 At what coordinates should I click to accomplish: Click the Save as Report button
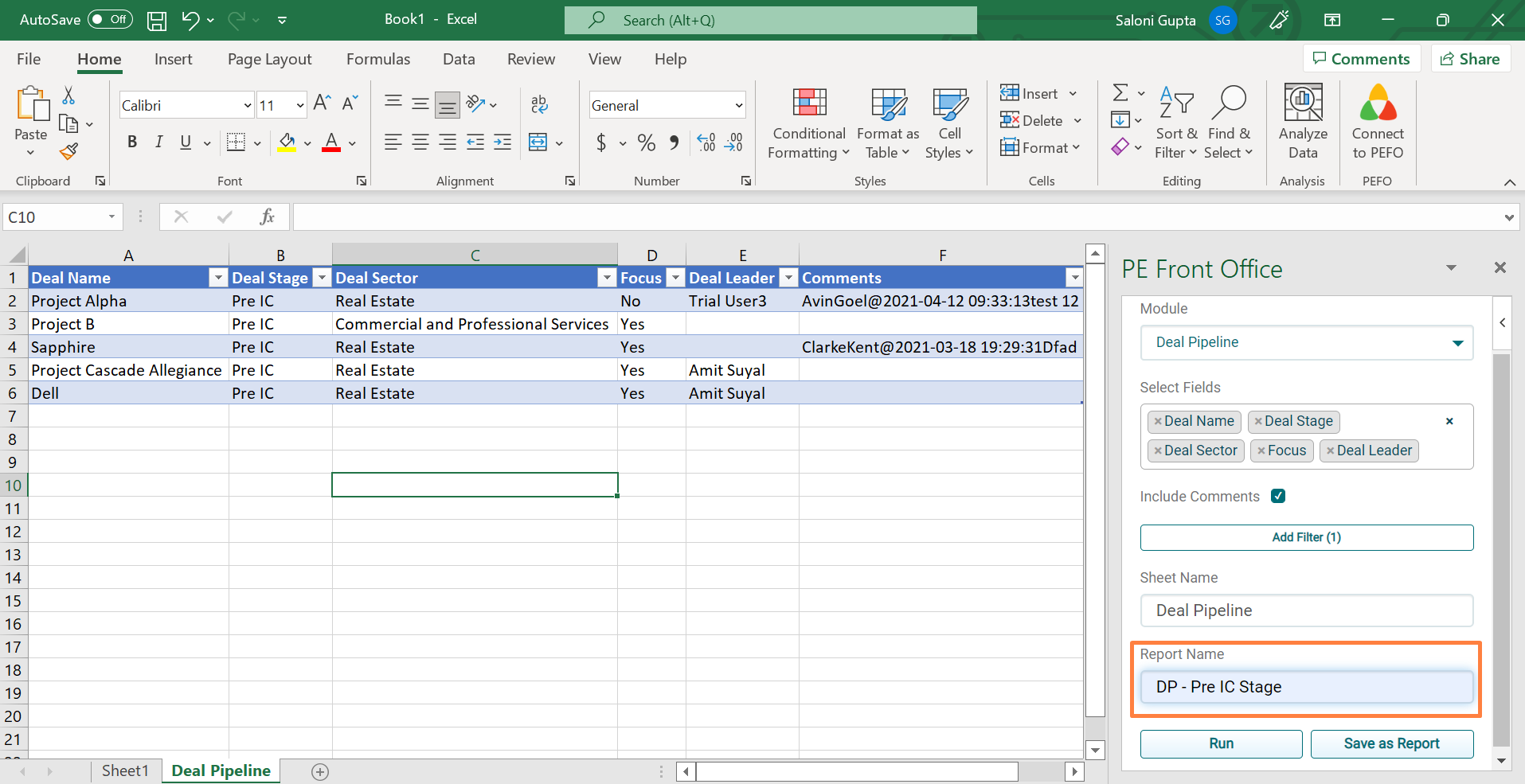(1391, 743)
